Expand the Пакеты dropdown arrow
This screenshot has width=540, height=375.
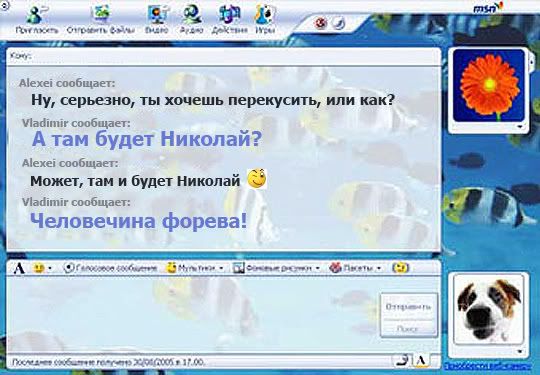[379, 268]
